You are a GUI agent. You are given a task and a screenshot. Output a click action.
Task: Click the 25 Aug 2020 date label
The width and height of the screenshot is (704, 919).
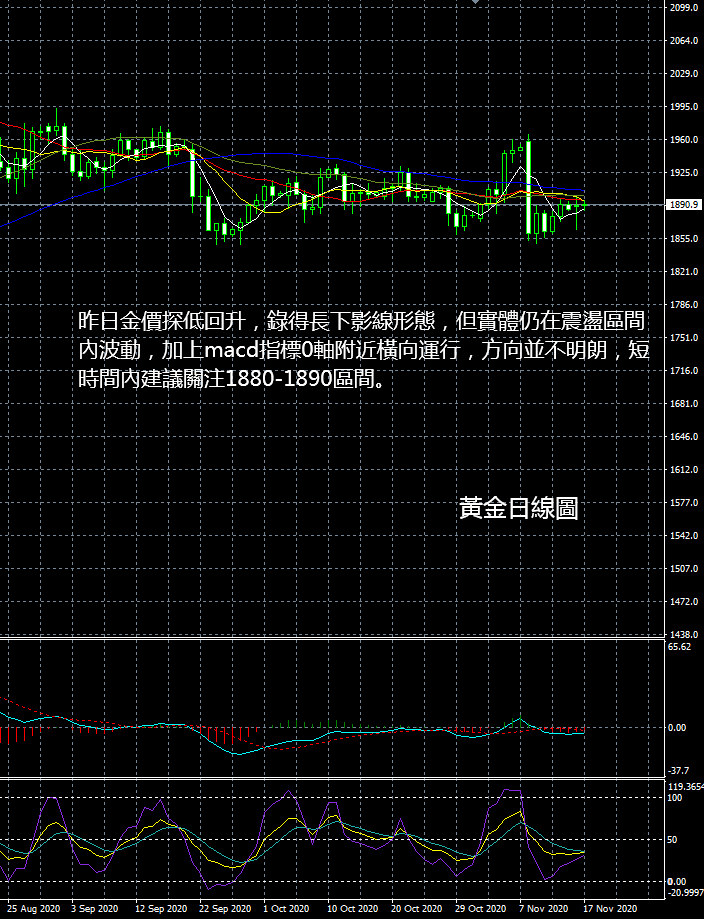coord(33,908)
